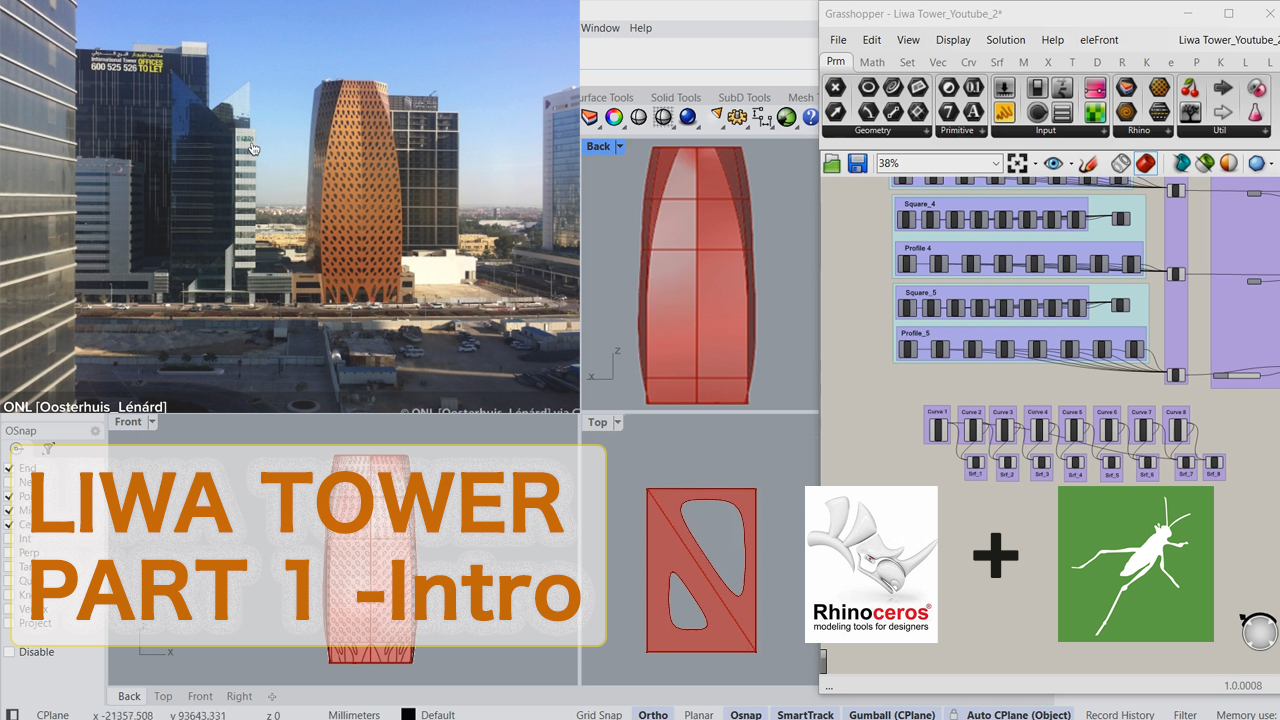
Task: Select the Control Knob component icon
Action: coord(1037,112)
